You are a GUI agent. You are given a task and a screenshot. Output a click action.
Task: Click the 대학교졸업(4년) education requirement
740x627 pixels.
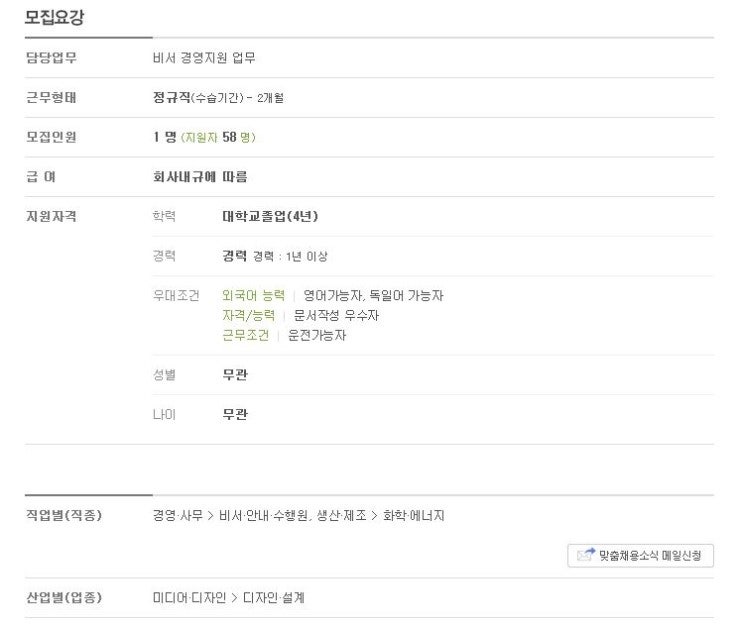click(270, 216)
